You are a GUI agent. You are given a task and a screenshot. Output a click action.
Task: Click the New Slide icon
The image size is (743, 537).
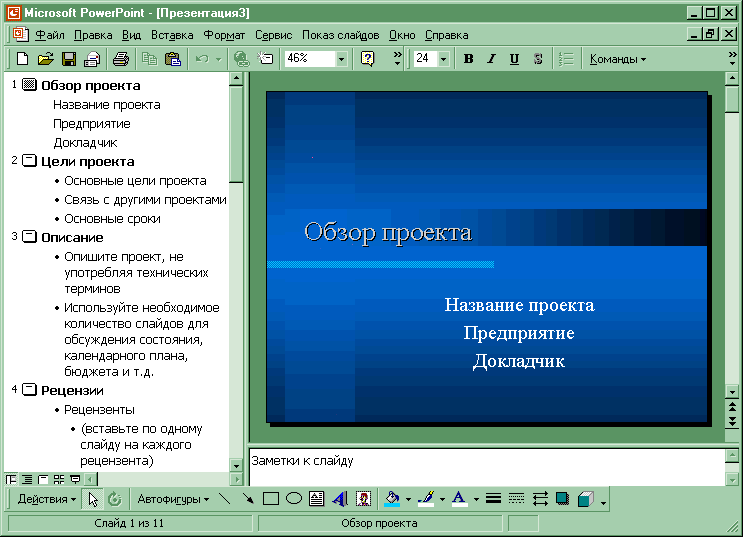click(265, 59)
